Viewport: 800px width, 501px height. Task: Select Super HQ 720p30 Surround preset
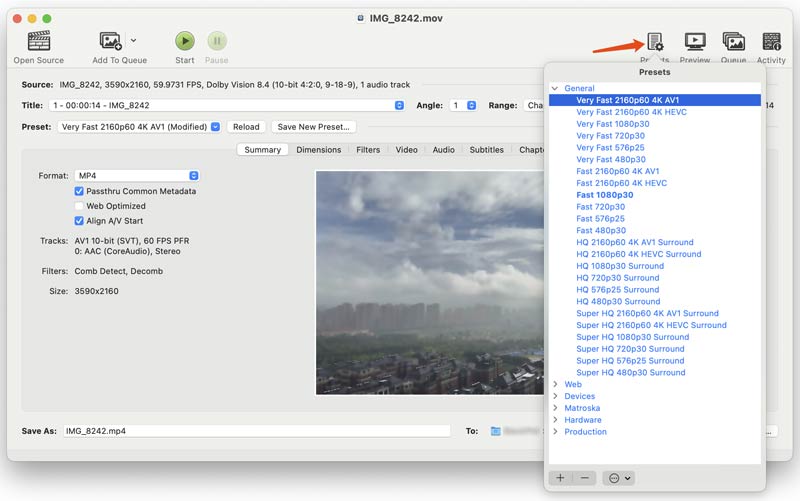click(630, 348)
